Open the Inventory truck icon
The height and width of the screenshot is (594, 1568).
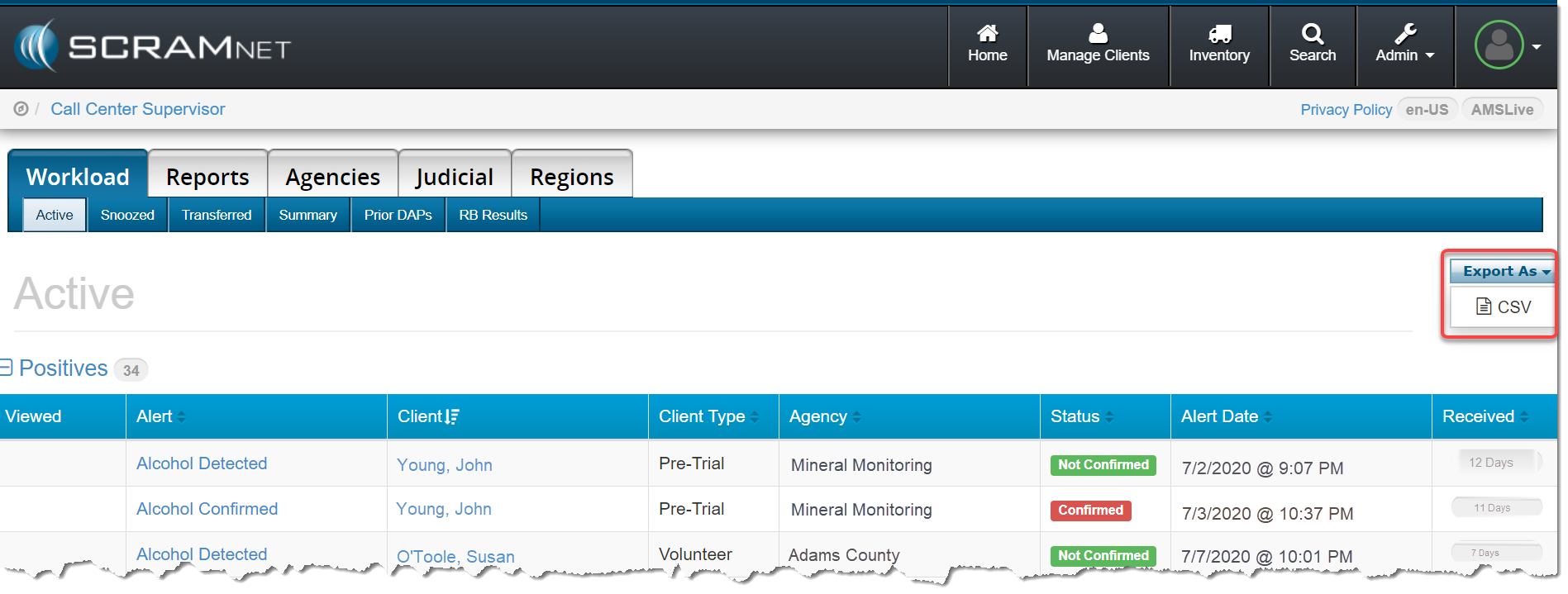1218,34
